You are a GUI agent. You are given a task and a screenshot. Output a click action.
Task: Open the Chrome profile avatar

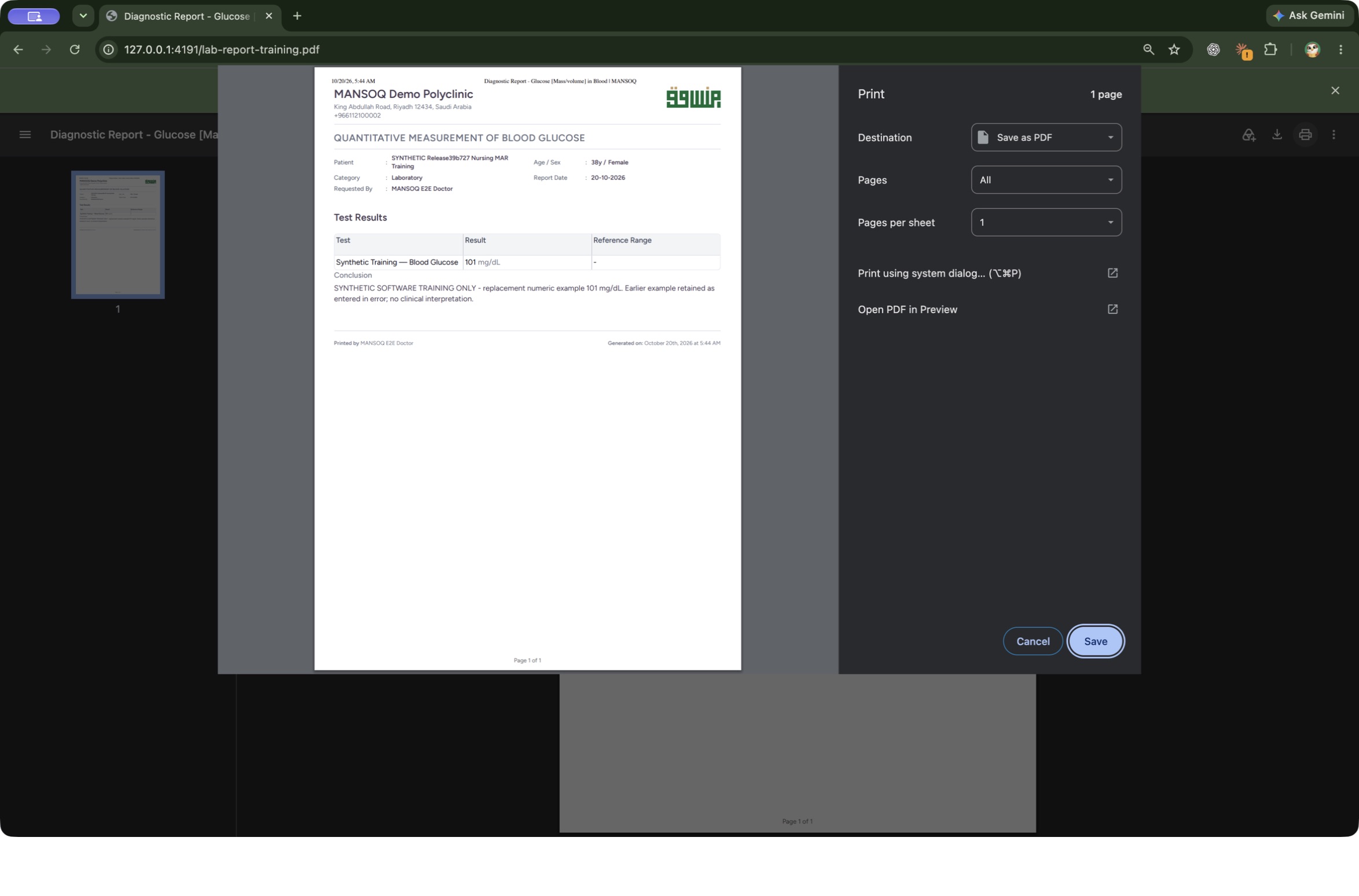click(1312, 50)
